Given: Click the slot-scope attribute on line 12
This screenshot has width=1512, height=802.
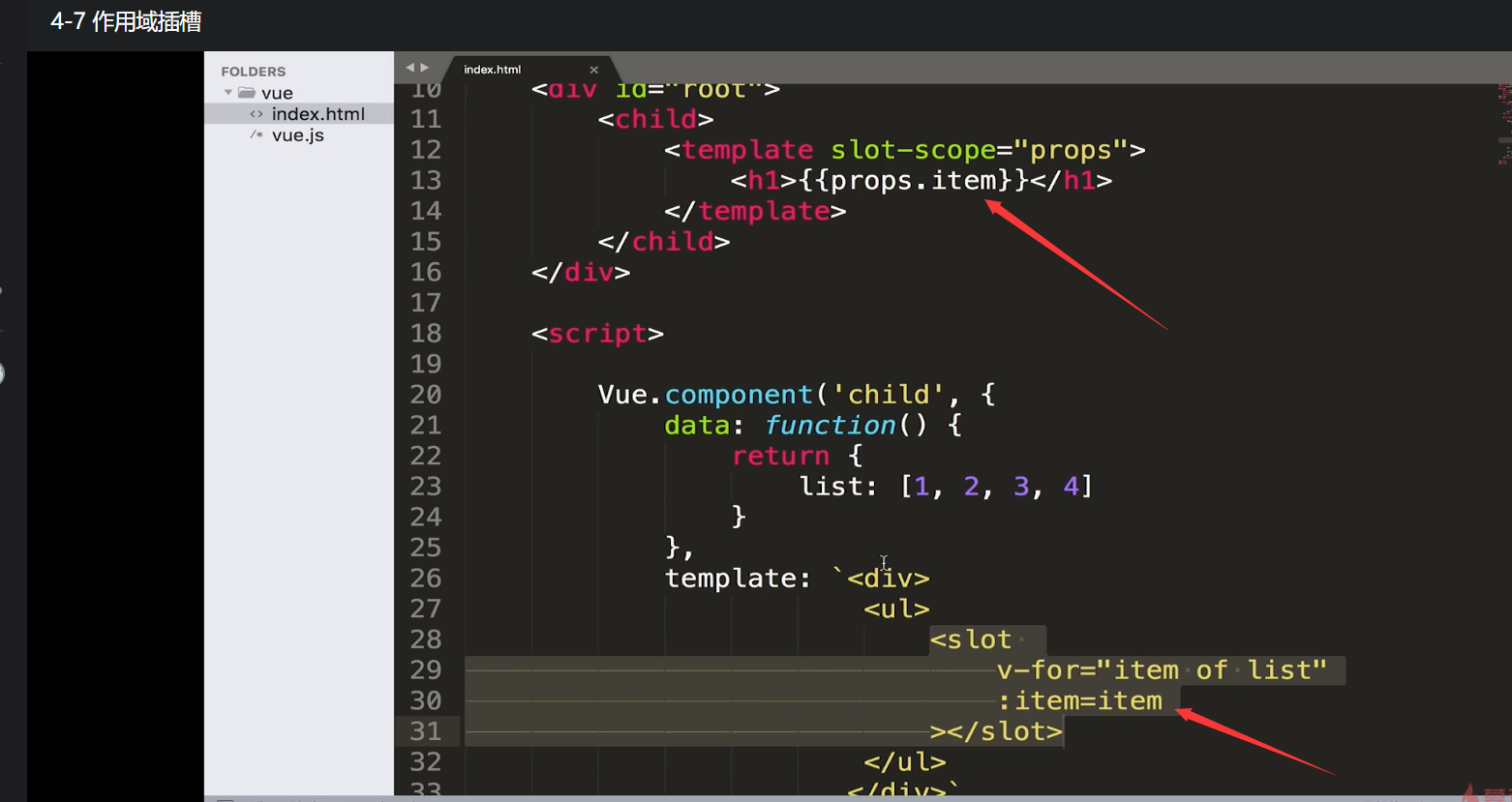Looking at the screenshot, I should (x=914, y=150).
